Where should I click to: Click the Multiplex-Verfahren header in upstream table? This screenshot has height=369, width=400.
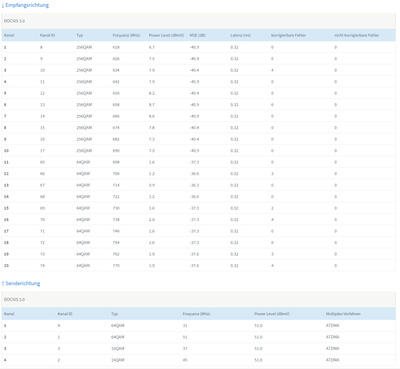[x=343, y=314]
